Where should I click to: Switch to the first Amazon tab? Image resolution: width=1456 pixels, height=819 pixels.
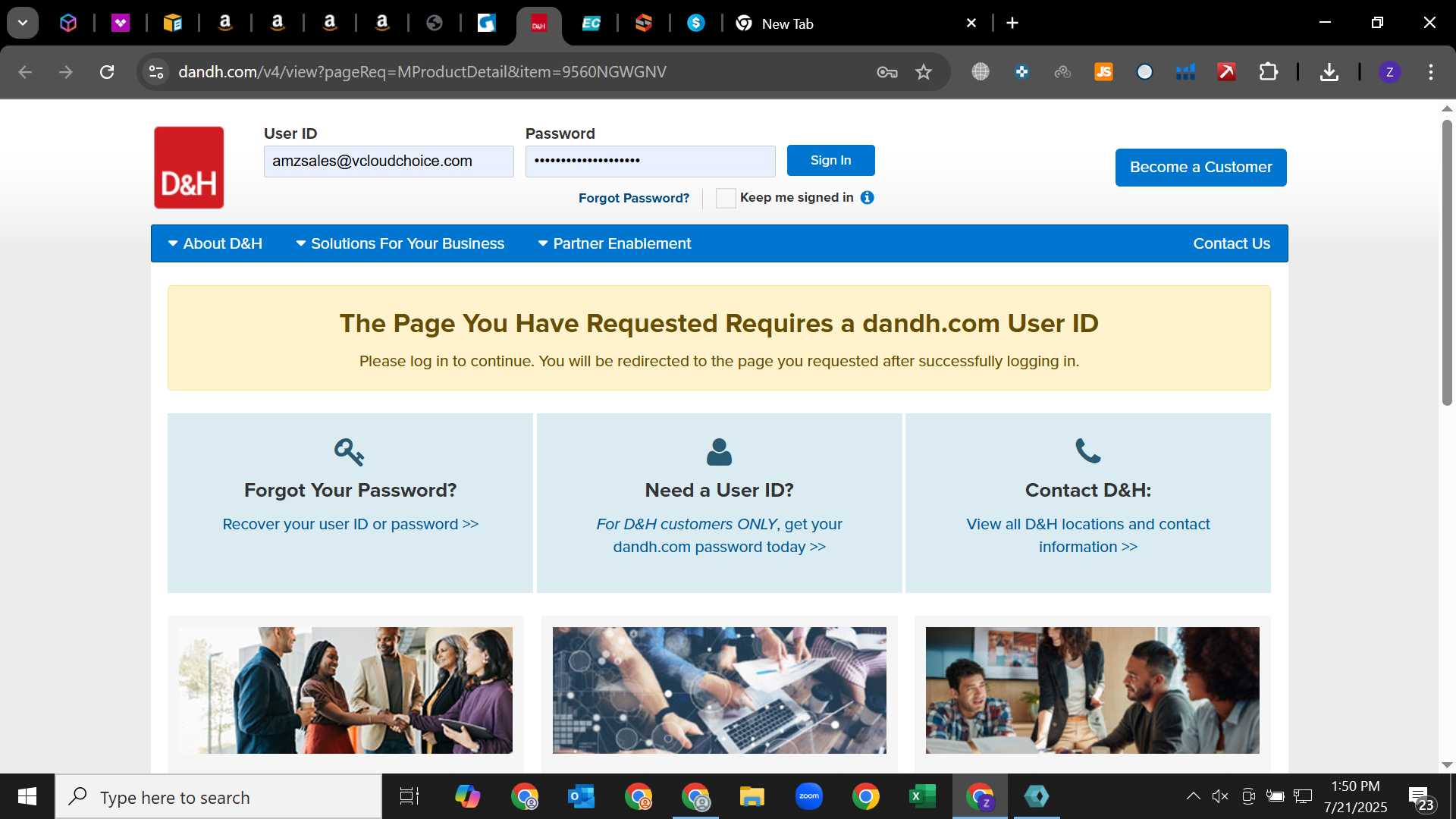pos(225,24)
